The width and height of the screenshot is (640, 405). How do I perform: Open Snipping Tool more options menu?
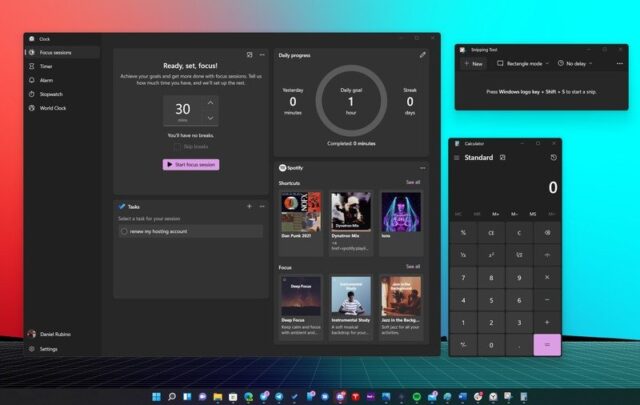(620, 64)
